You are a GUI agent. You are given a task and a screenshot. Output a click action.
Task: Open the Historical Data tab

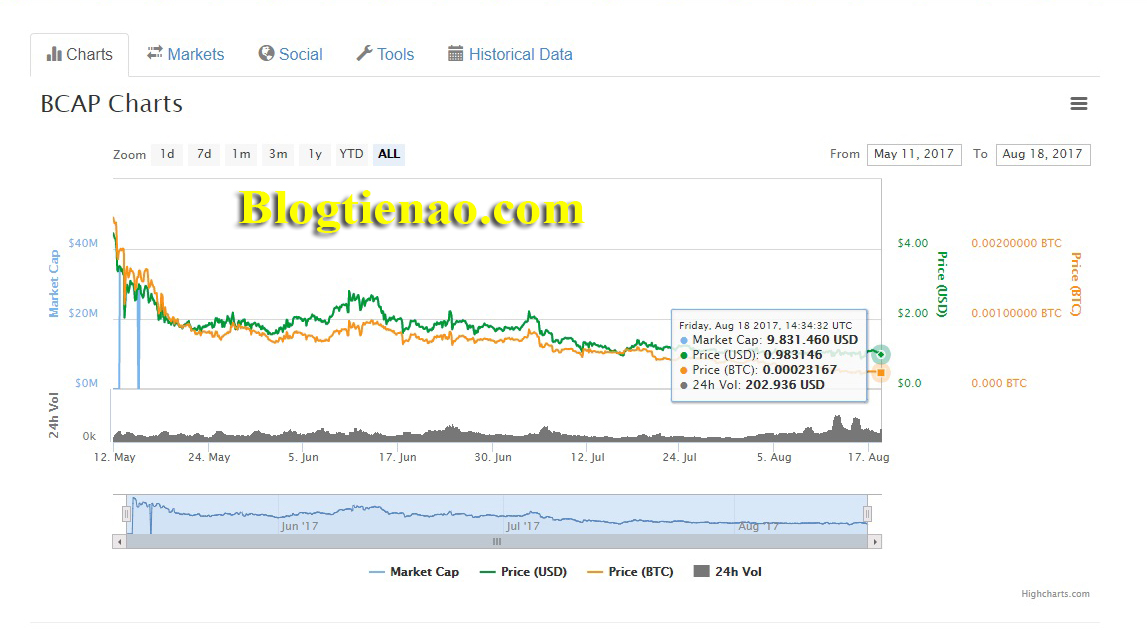pyautogui.click(x=511, y=54)
